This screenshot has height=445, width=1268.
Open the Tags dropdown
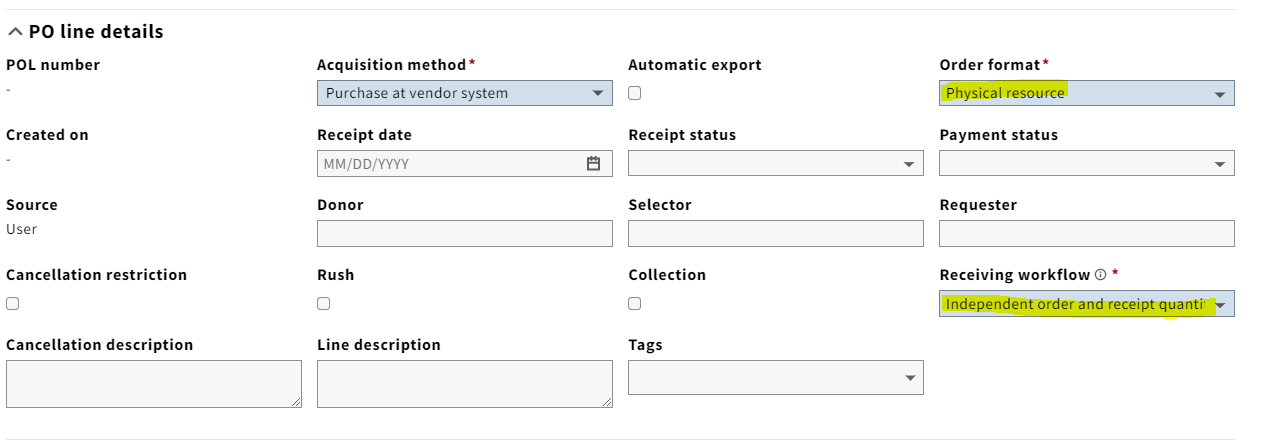776,377
